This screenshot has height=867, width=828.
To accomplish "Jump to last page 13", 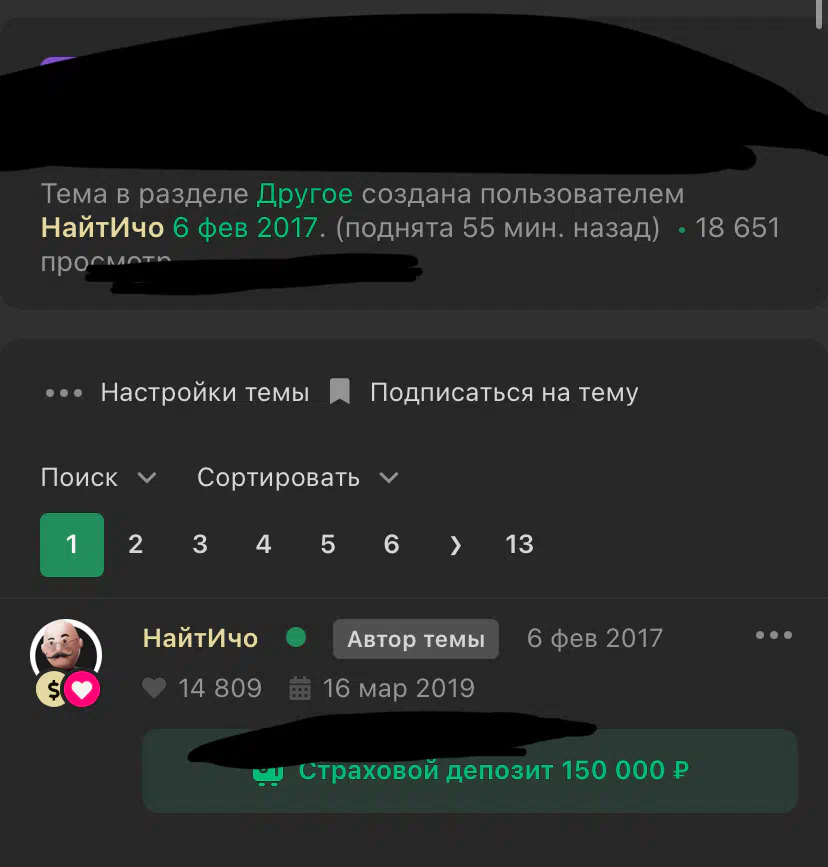I will (x=519, y=545).
